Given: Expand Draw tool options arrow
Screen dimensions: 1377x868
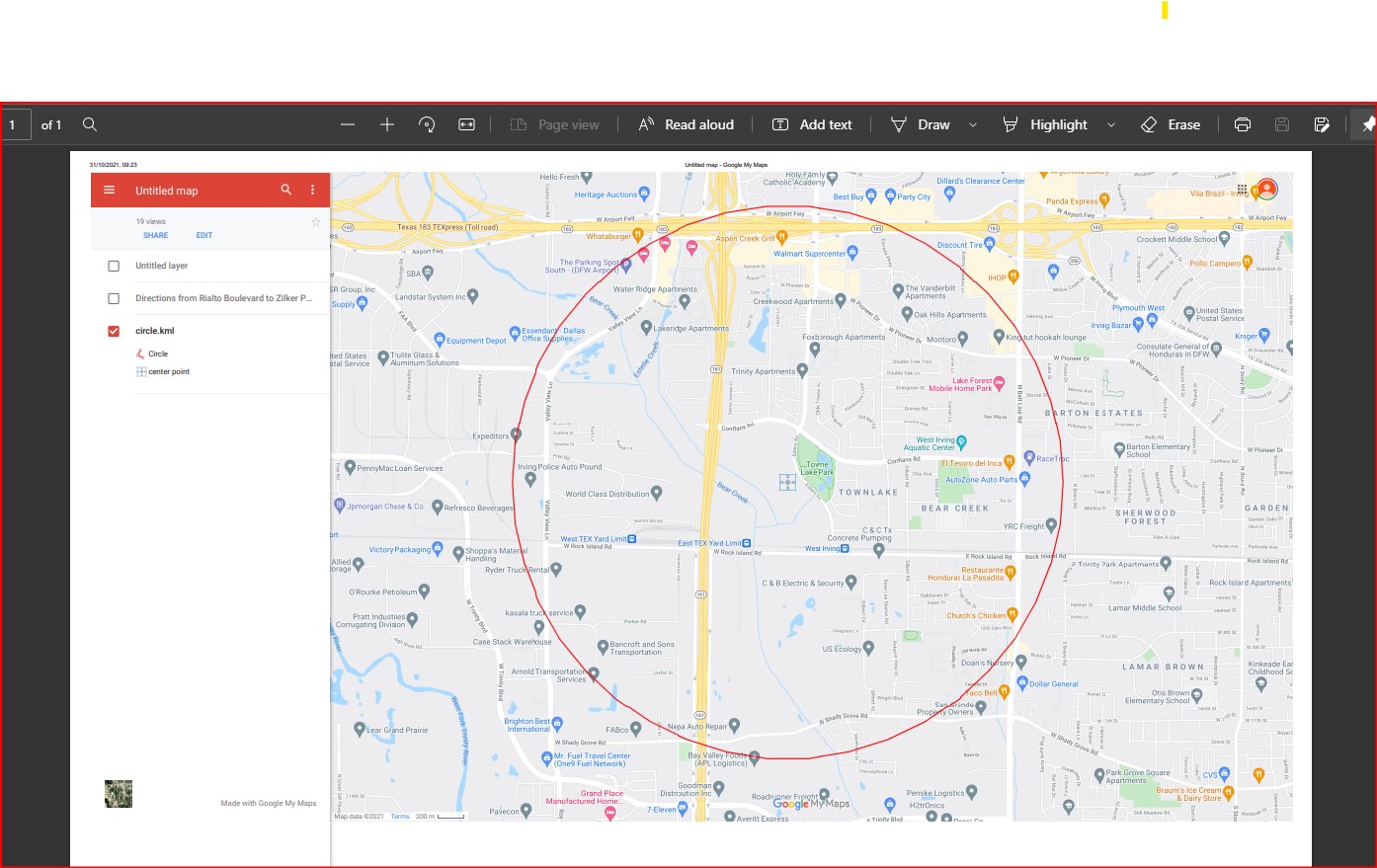Looking at the screenshot, I should 973,124.
